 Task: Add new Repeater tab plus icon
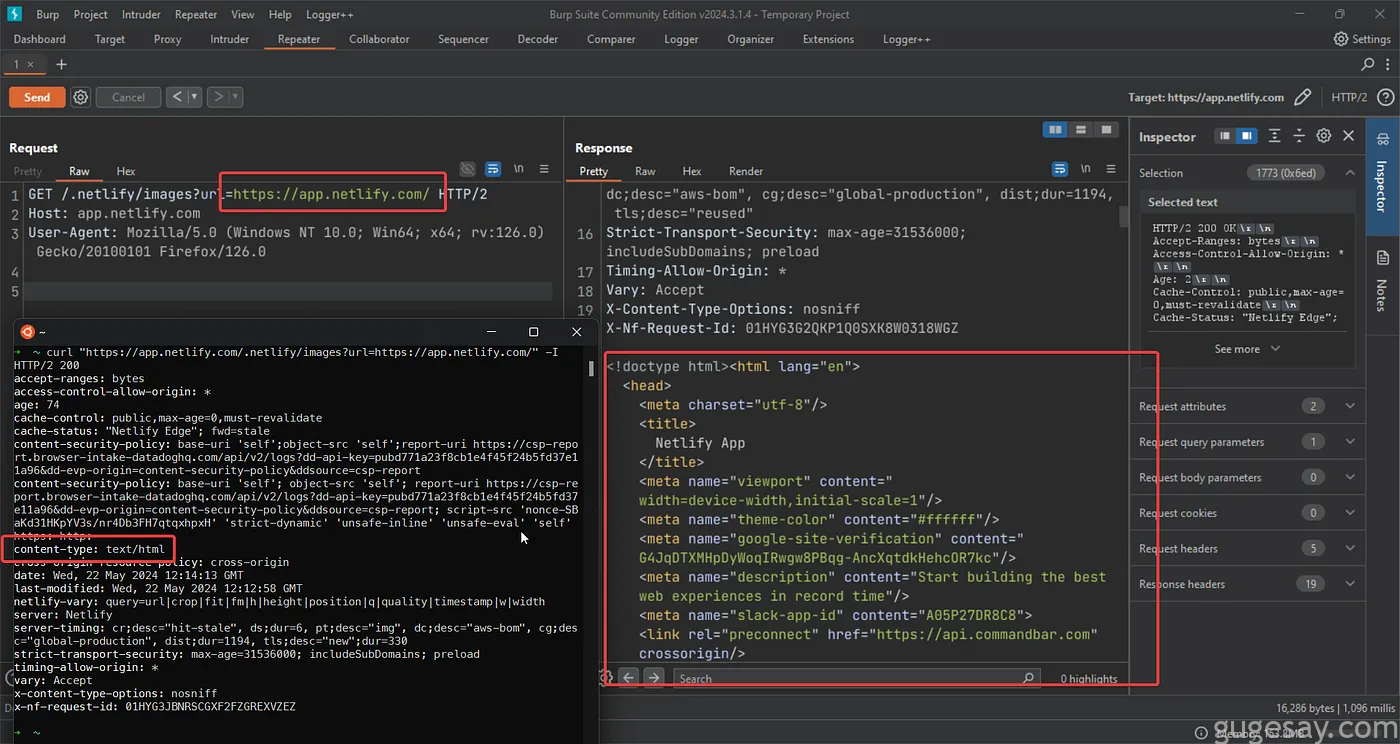coord(61,64)
